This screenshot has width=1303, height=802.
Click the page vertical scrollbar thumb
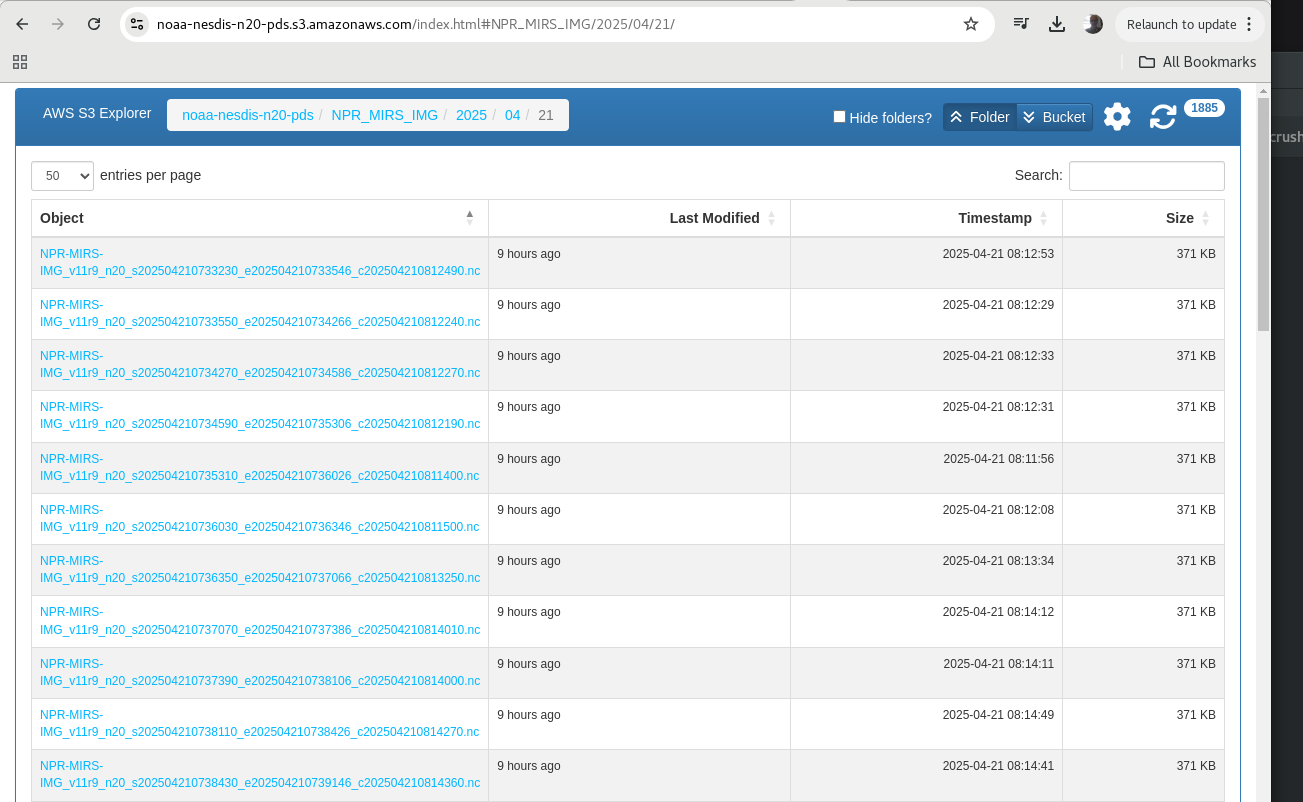point(1263,214)
